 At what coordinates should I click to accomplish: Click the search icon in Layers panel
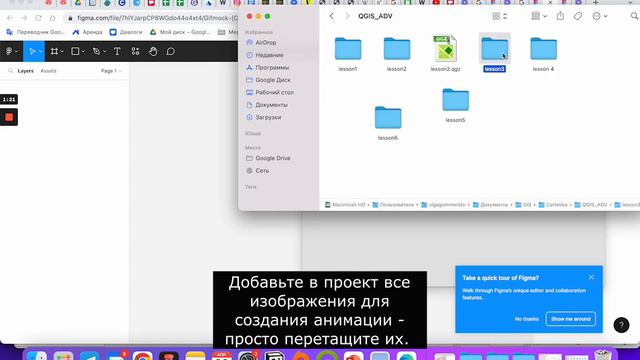10,71
